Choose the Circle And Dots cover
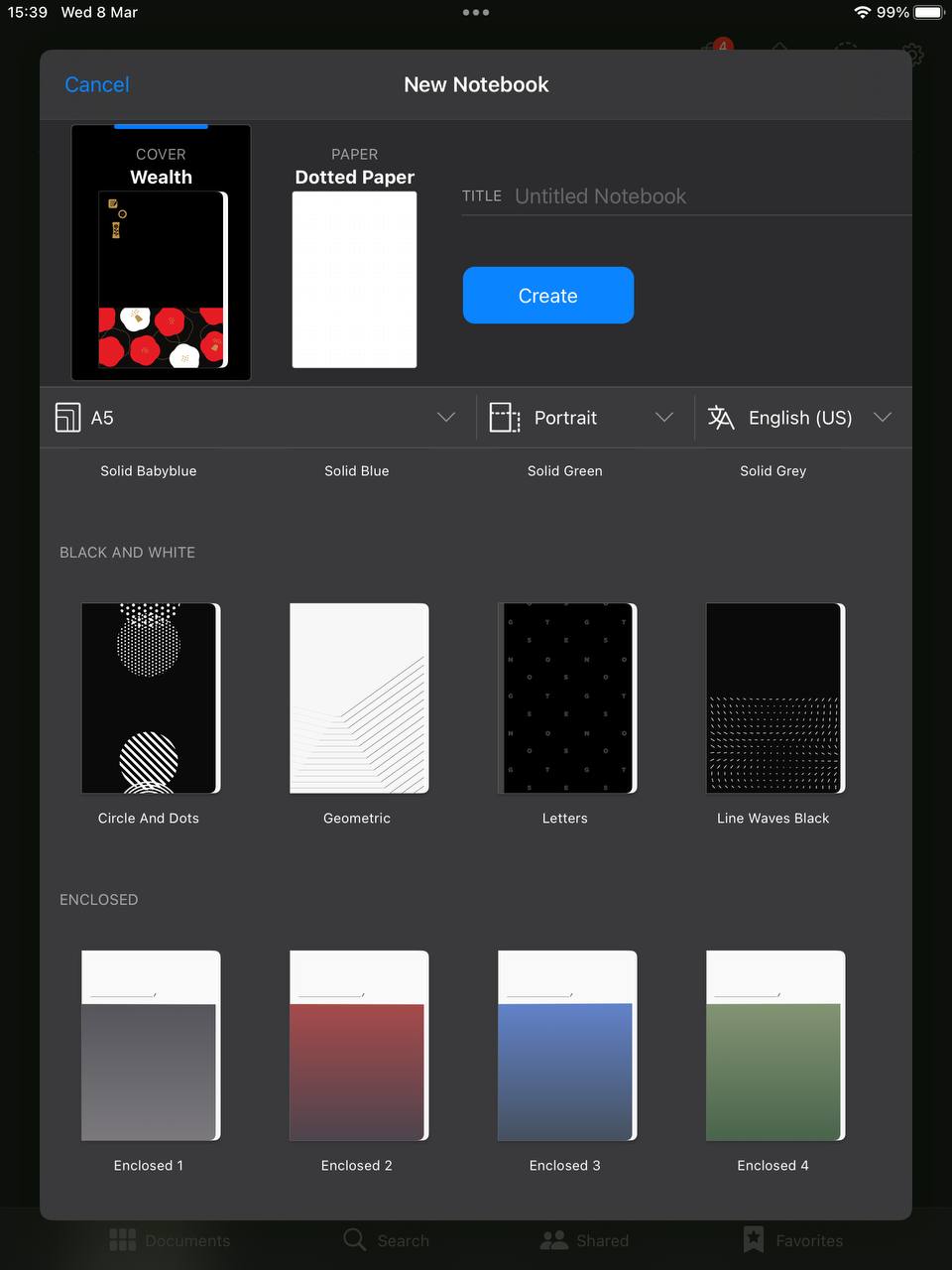This screenshot has height=1270, width=952. (x=149, y=698)
